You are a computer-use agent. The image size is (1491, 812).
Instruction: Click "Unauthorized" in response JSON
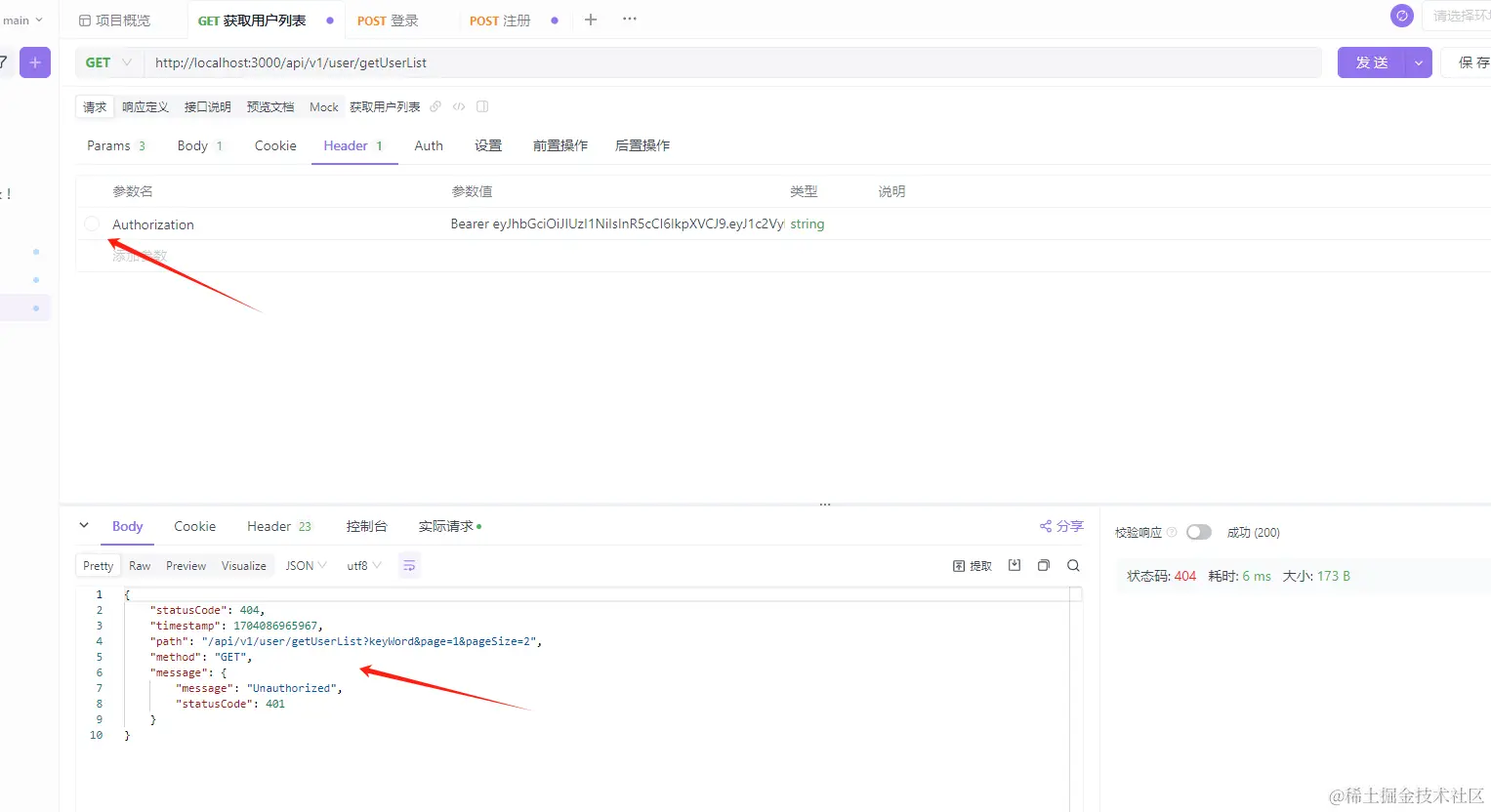click(292, 688)
